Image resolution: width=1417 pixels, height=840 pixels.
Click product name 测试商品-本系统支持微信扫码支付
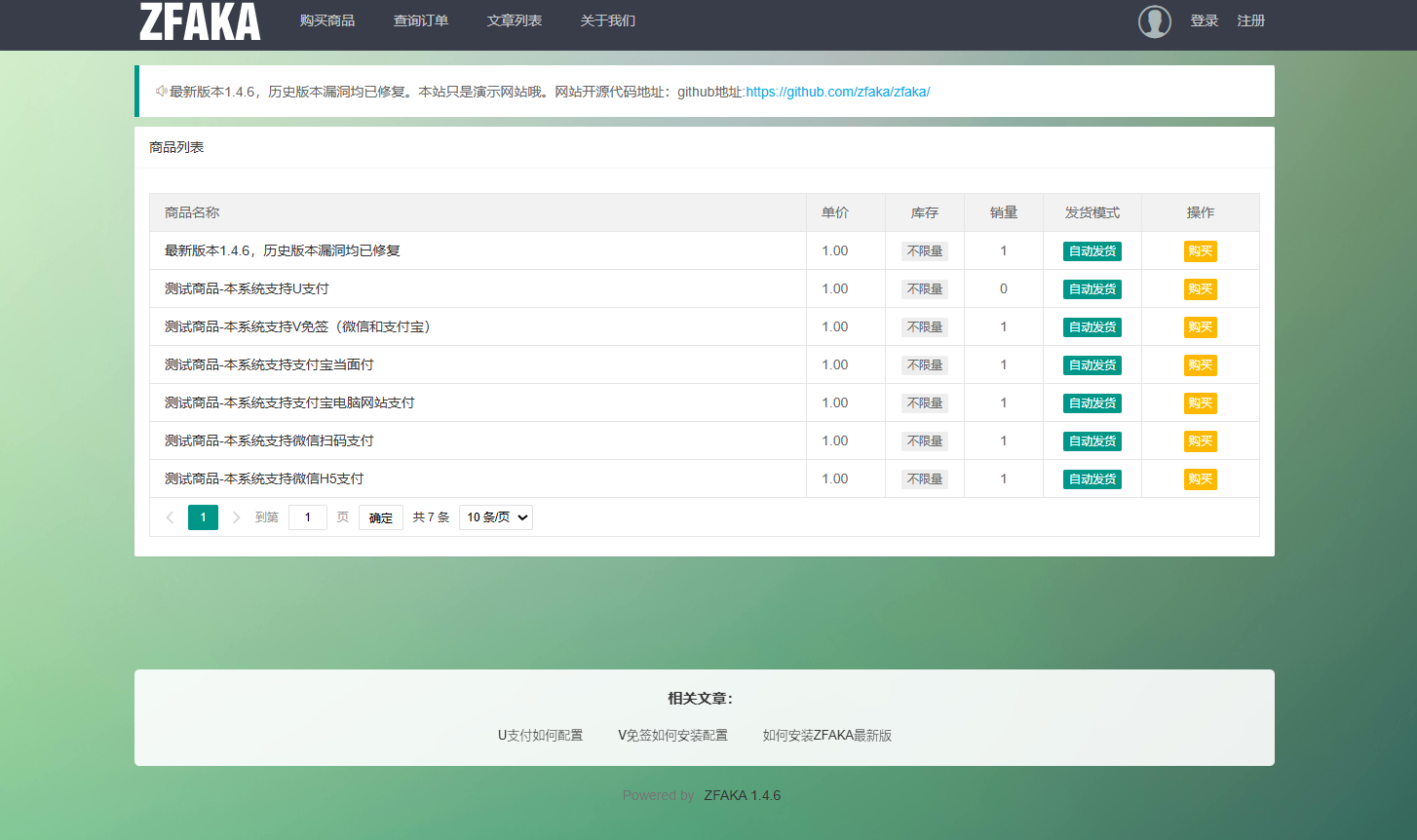[x=269, y=440]
